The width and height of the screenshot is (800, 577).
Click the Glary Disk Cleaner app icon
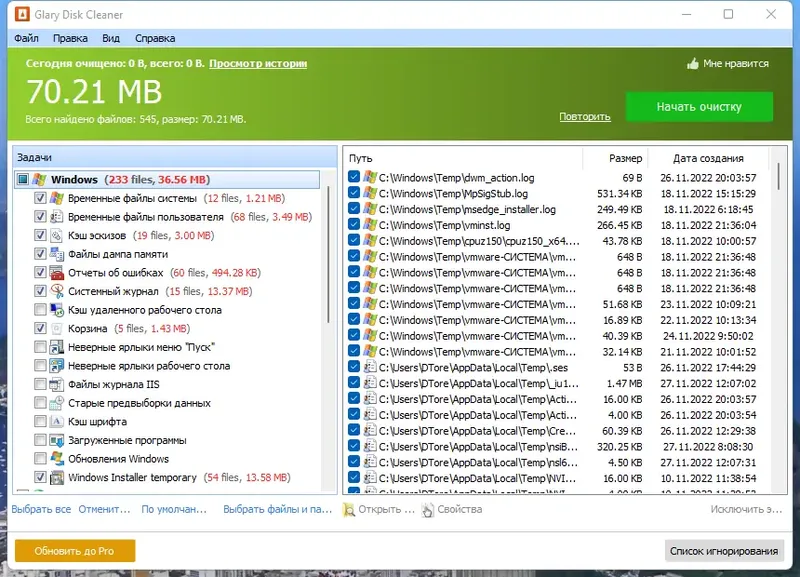22,14
